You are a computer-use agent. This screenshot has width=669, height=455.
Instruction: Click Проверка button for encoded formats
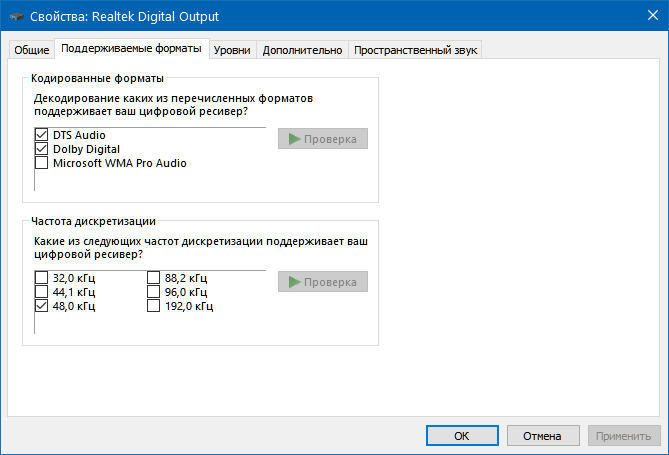323,139
